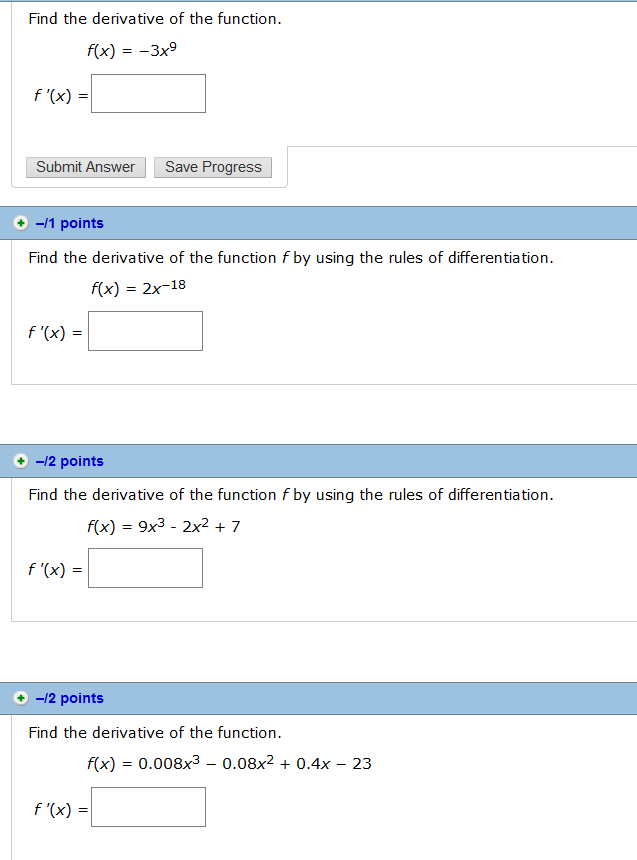Open –/2 points label above 9x³ question

pyautogui.click(x=70, y=461)
